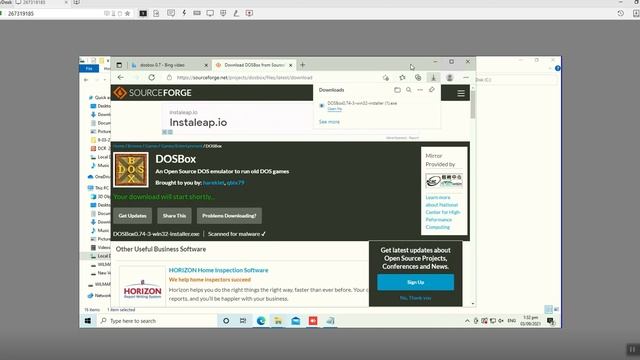Close the Download DOSBox tab
Screen dimensions: 640x360
tap(291, 65)
